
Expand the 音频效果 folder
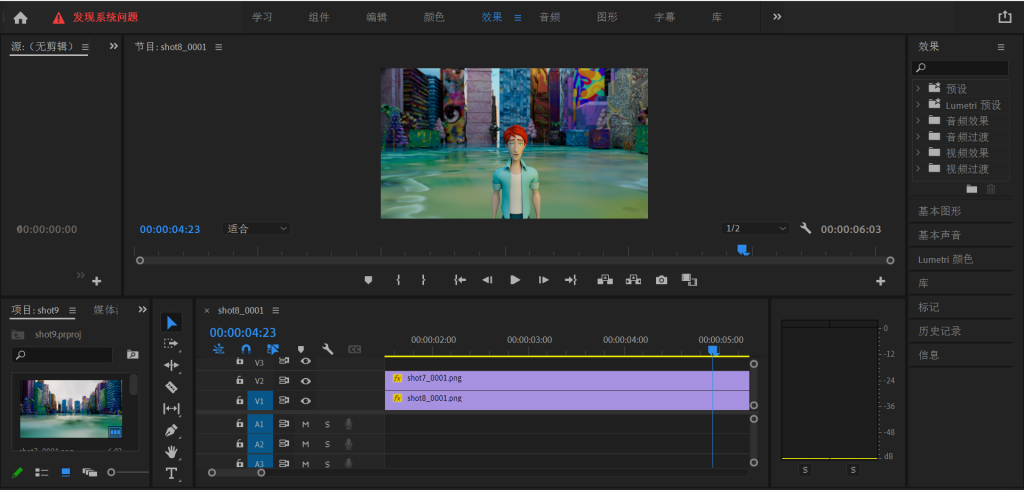click(918, 120)
